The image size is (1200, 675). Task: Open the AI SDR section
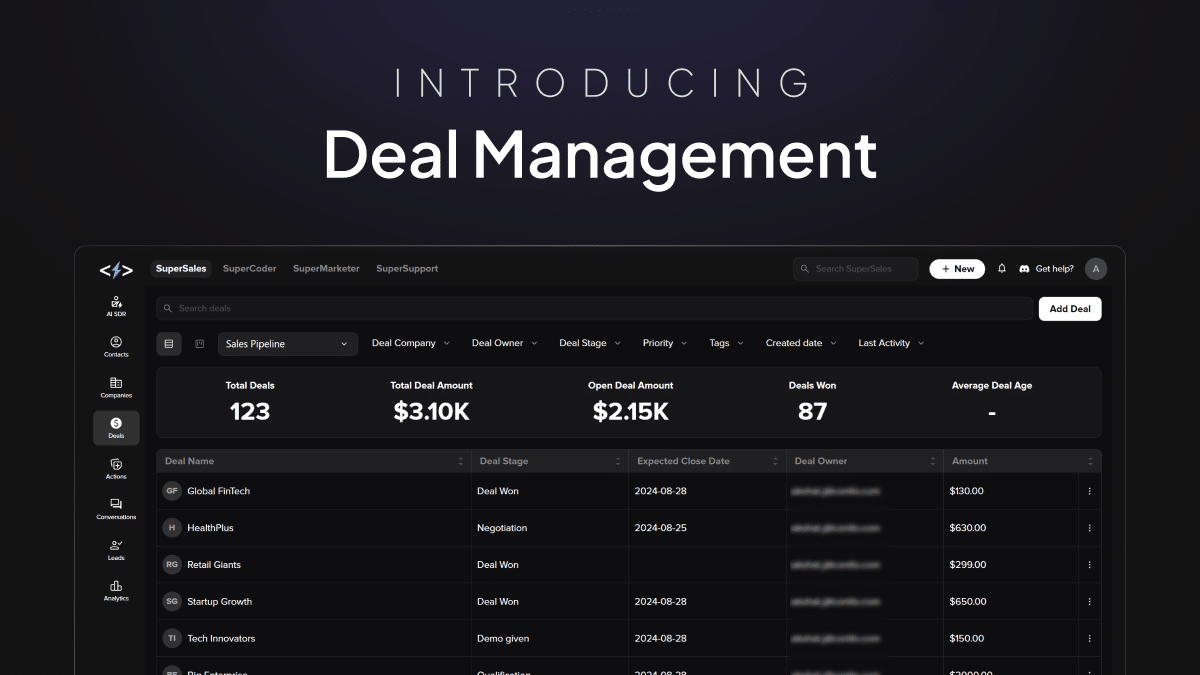(116, 305)
